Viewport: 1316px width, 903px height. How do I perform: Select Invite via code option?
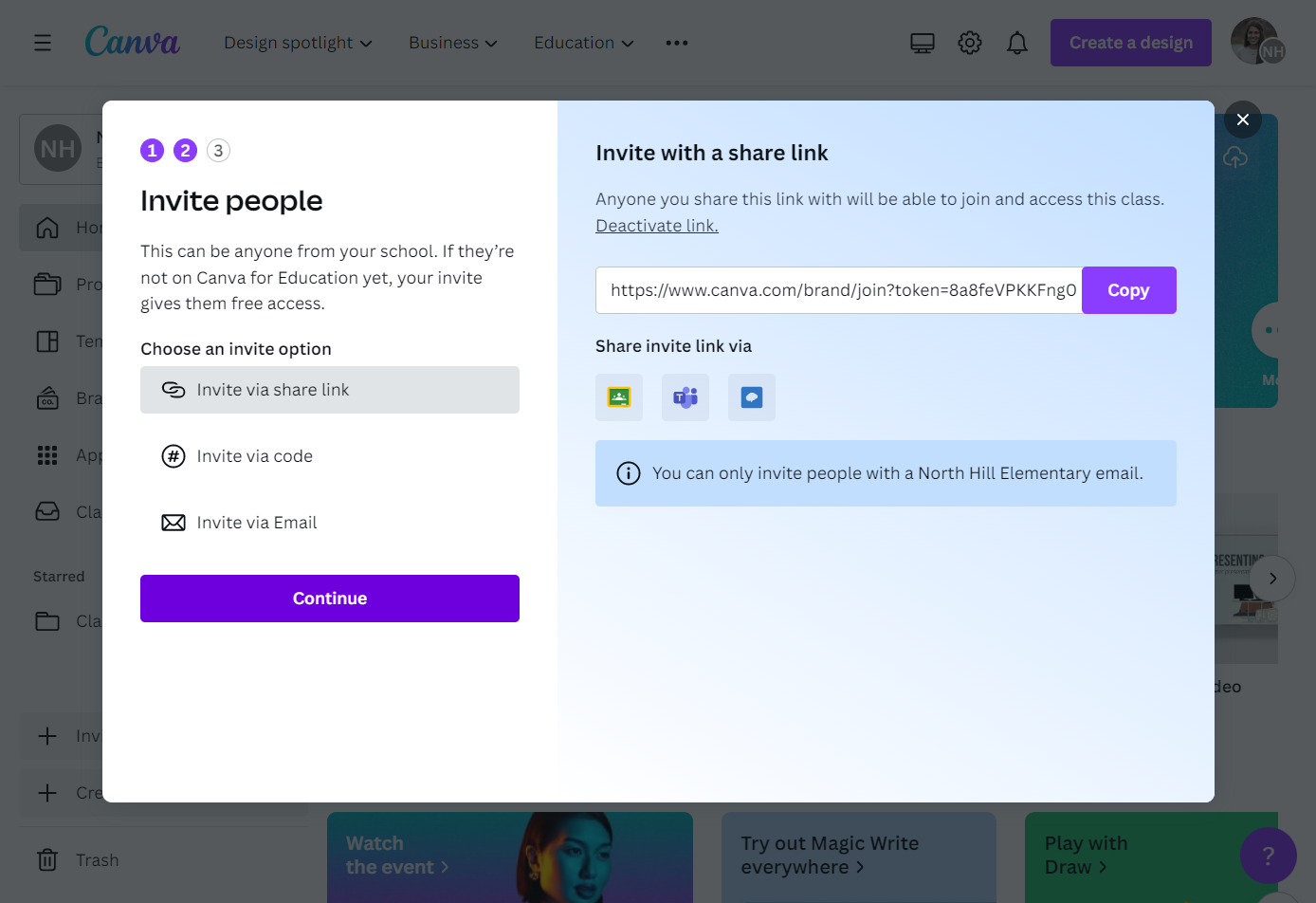tap(330, 456)
